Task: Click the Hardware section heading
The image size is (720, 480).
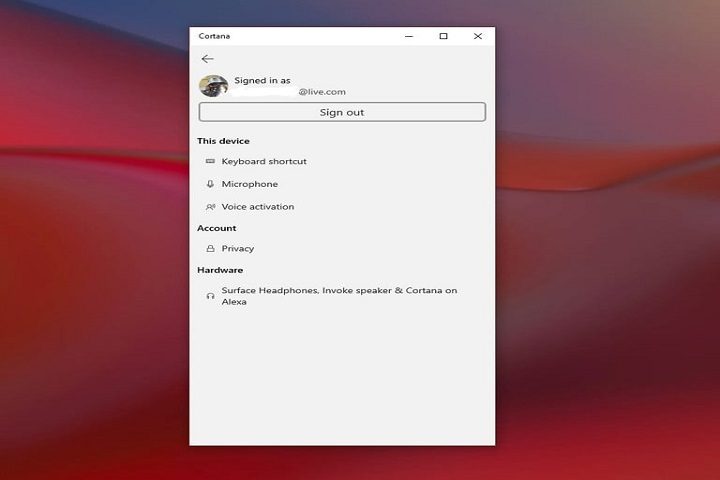Action: [220, 270]
